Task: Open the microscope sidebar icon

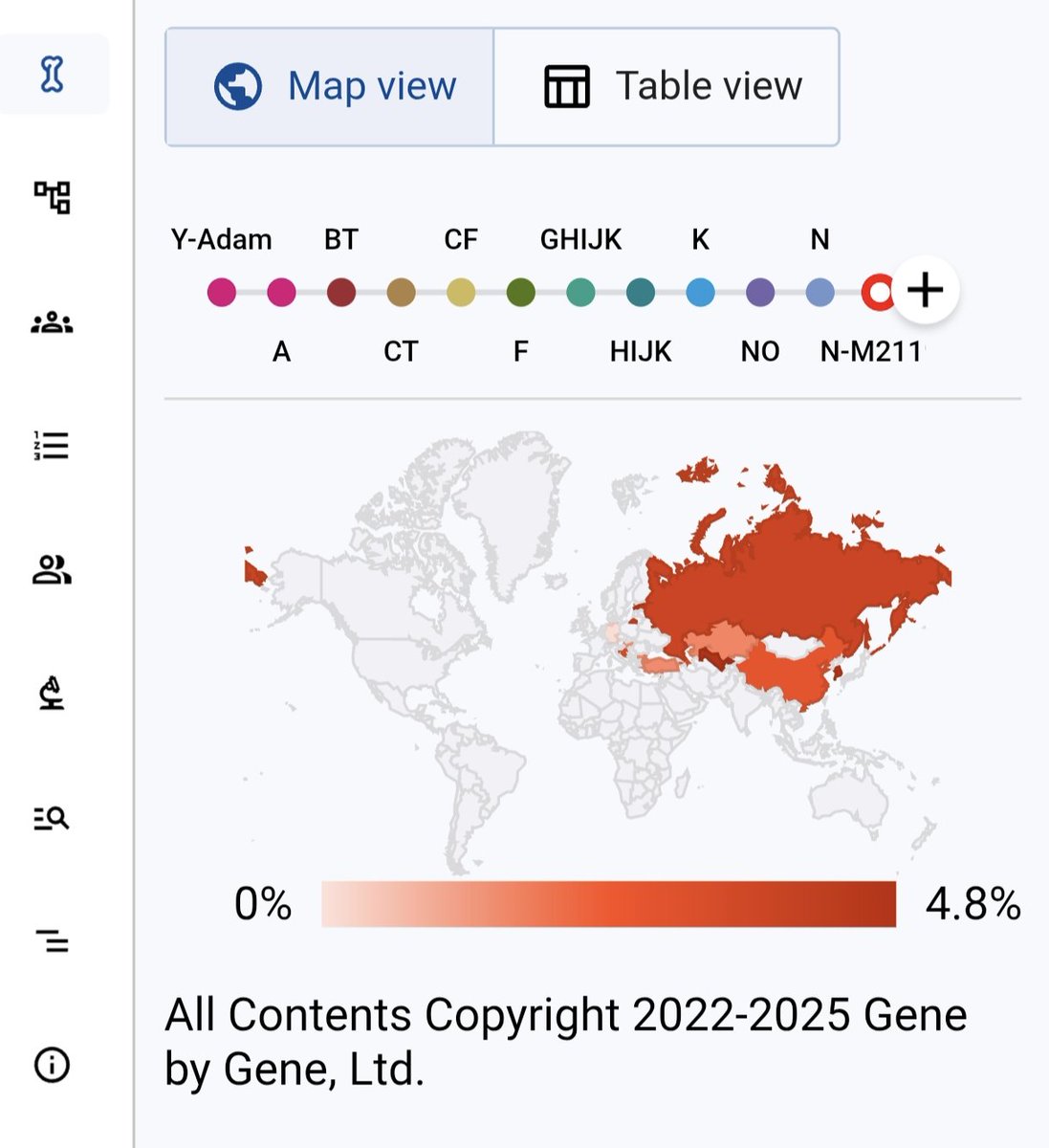Action: coord(53,693)
